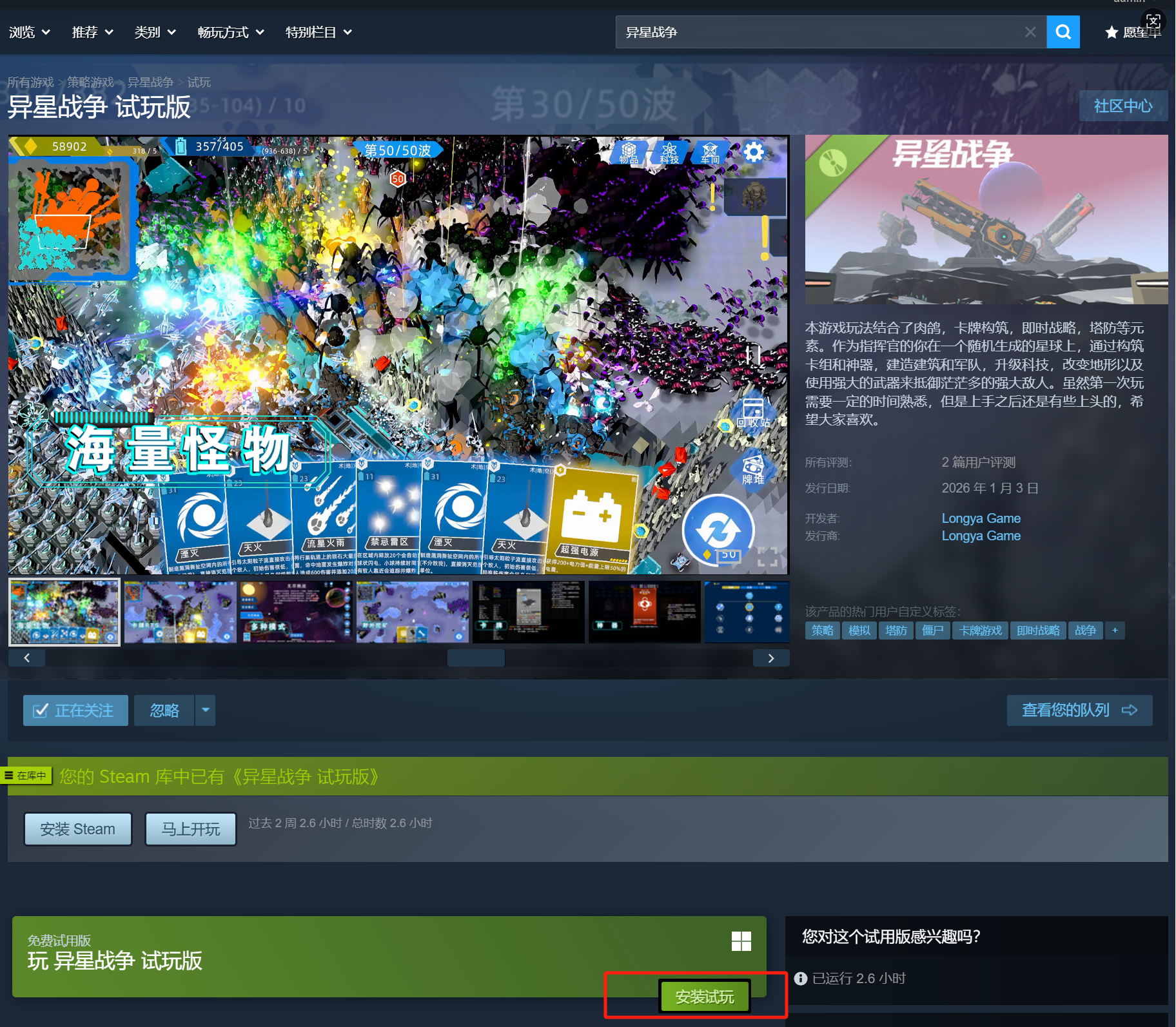Open the 类别 dropdown menu
Screen dimensions: 1176x1027
(155, 32)
